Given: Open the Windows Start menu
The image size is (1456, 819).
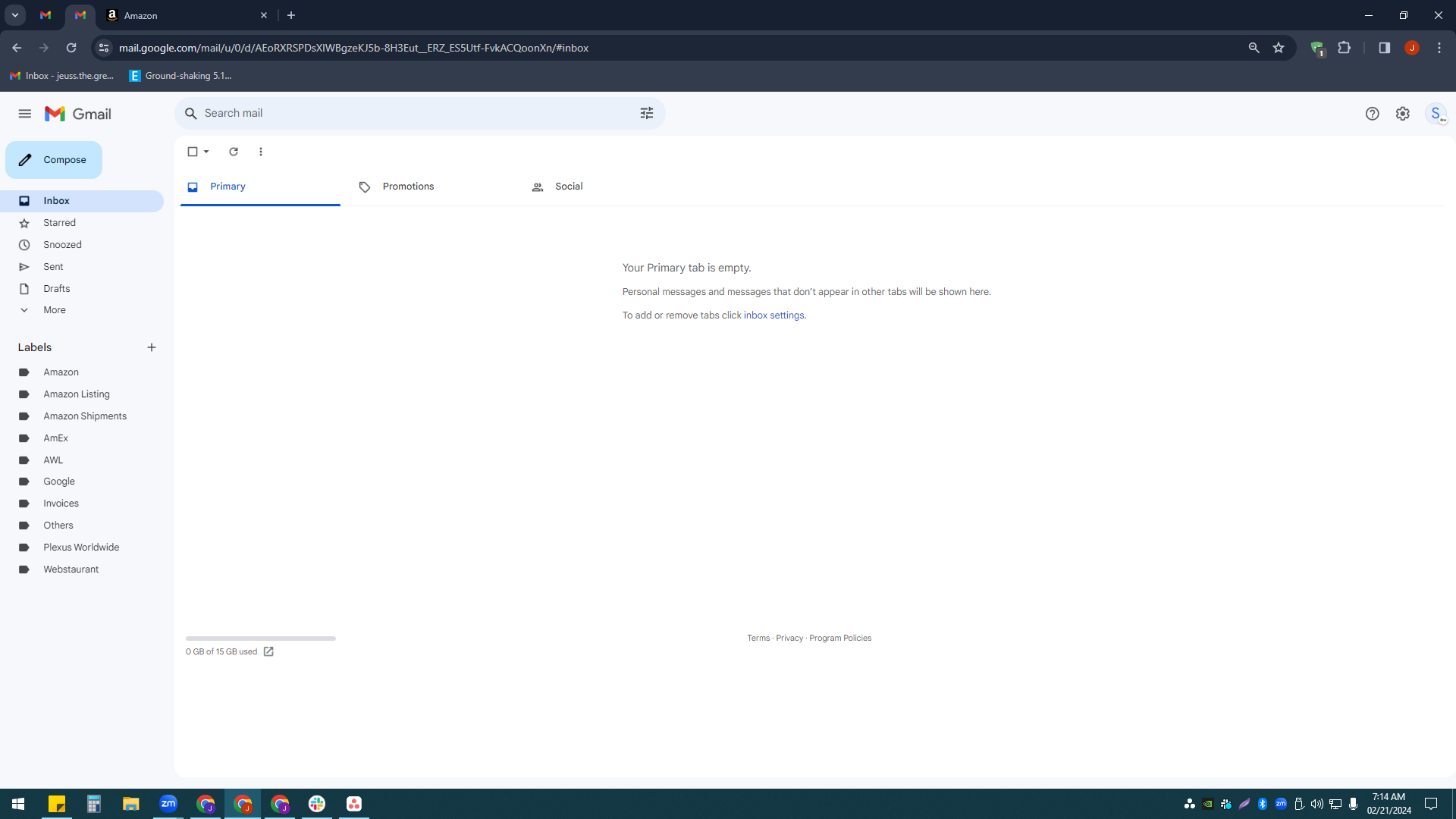Looking at the screenshot, I should point(18,804).
